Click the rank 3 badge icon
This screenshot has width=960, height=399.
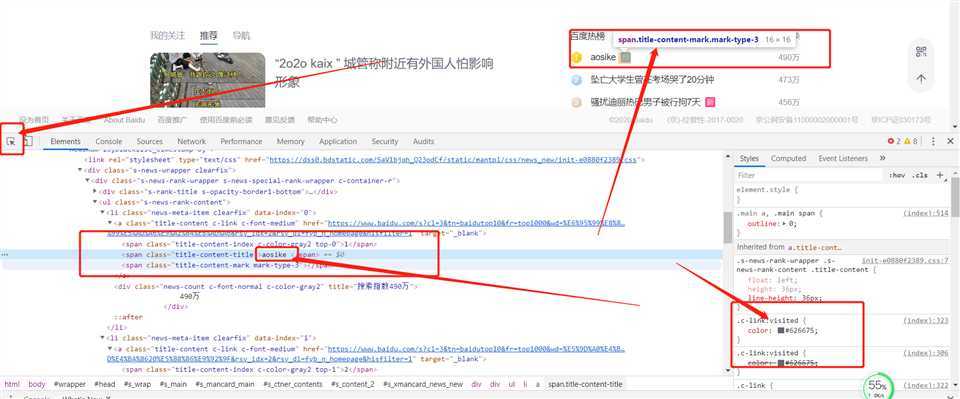576,102
